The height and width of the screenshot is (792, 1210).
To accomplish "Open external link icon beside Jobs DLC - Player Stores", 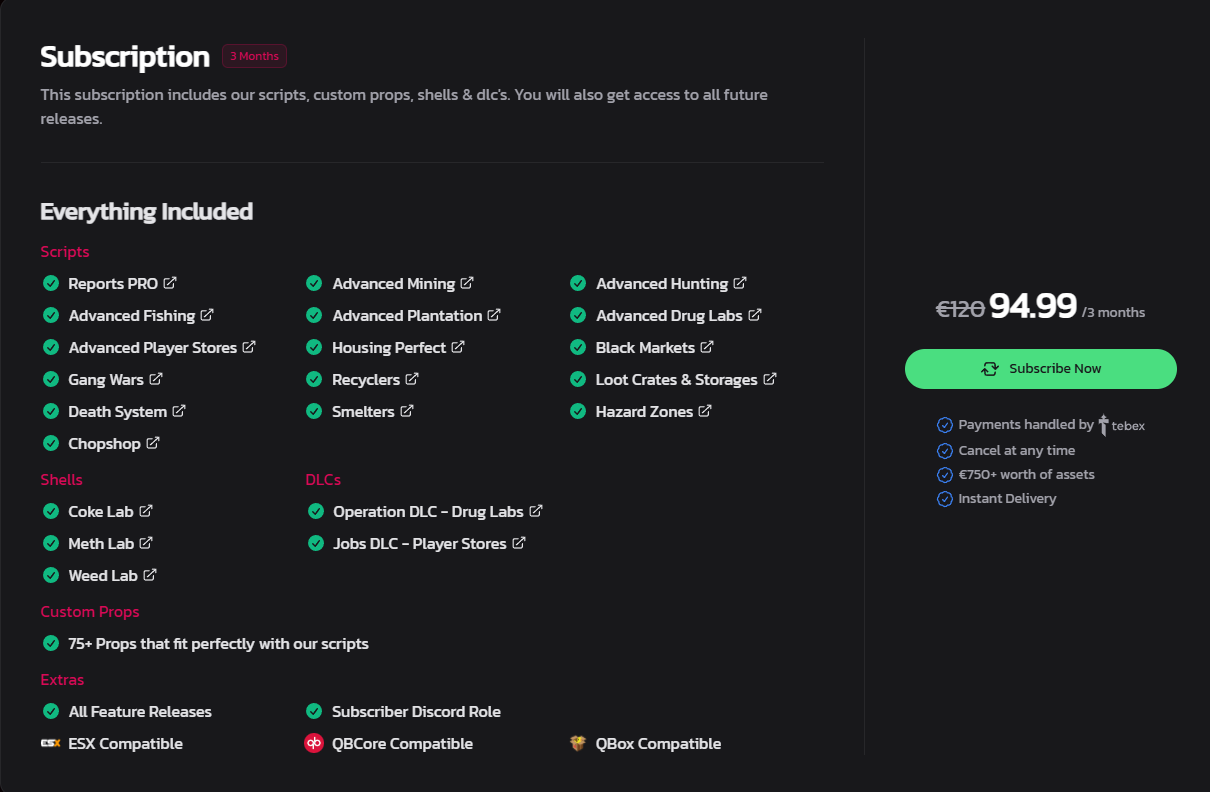I will click(x=519, y=543).
